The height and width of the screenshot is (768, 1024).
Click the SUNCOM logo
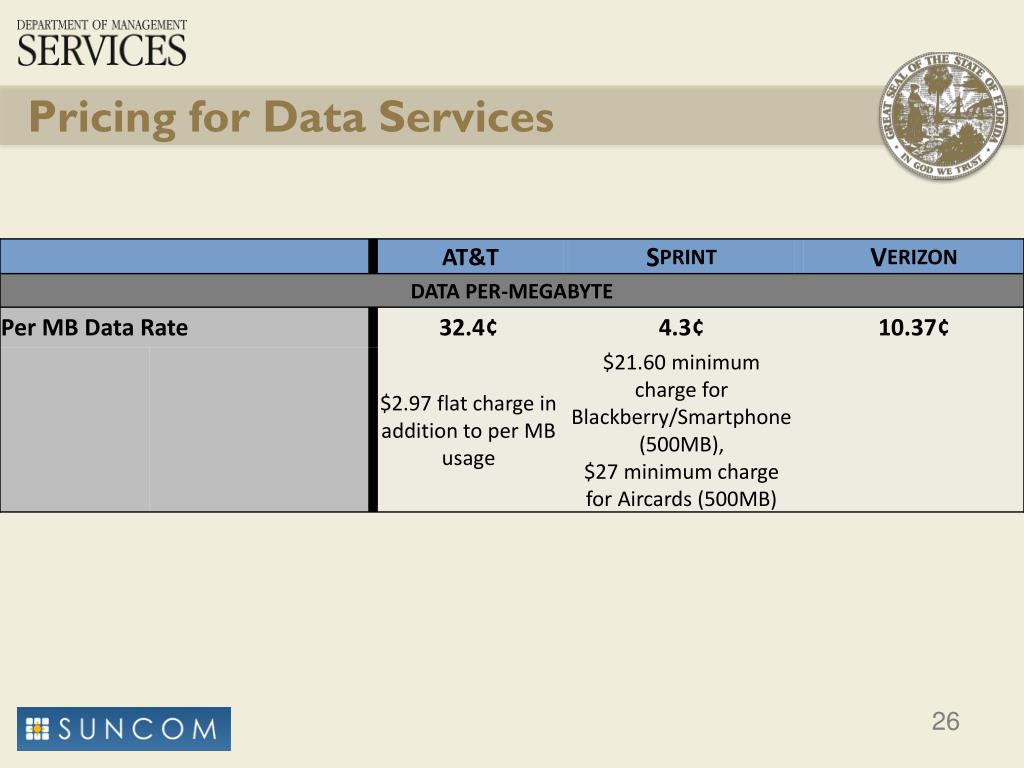pos(124,729)
